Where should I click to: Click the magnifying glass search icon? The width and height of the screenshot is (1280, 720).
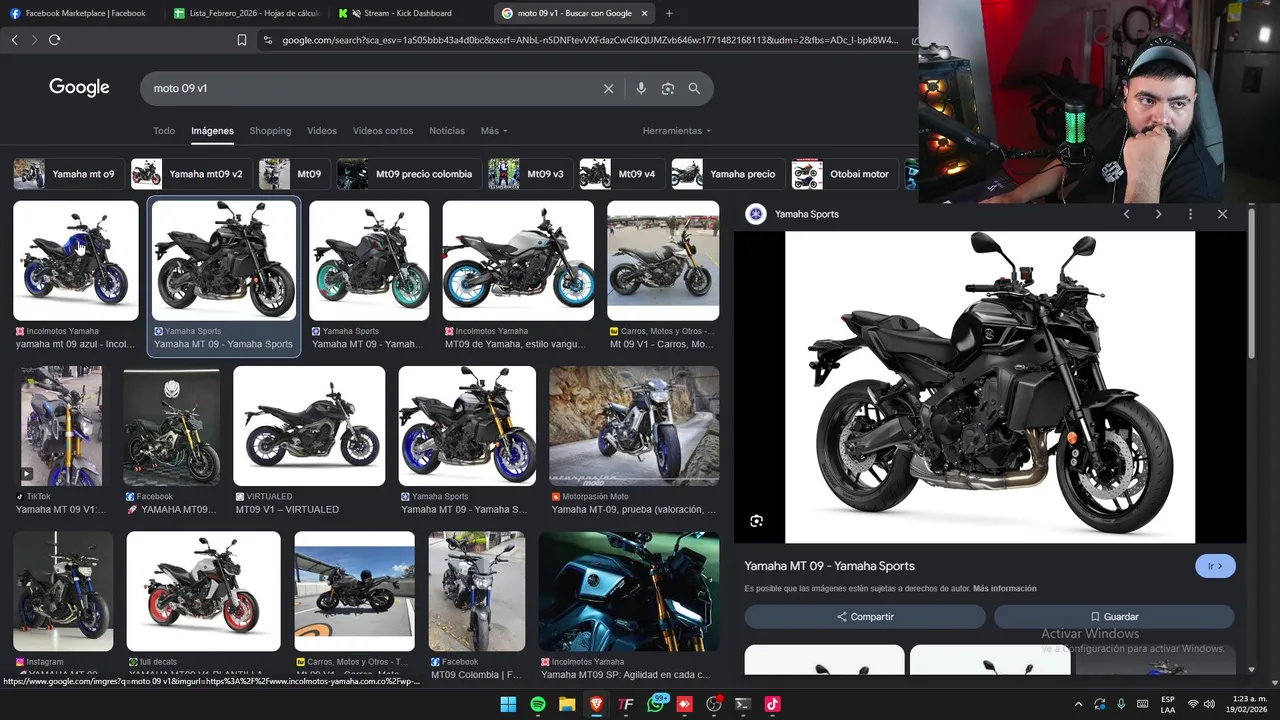(694, 88)
